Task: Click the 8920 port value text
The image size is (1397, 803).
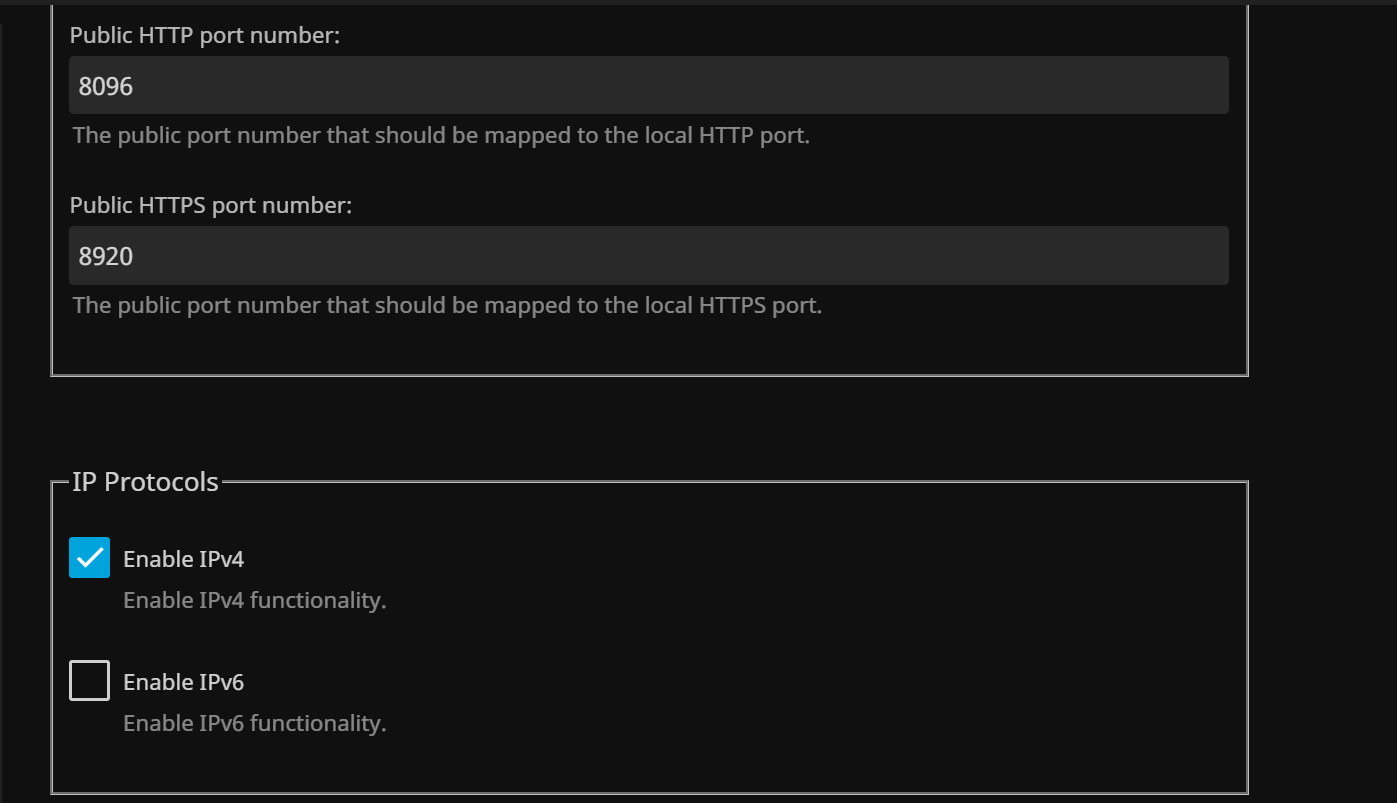Action: (106, 256)
